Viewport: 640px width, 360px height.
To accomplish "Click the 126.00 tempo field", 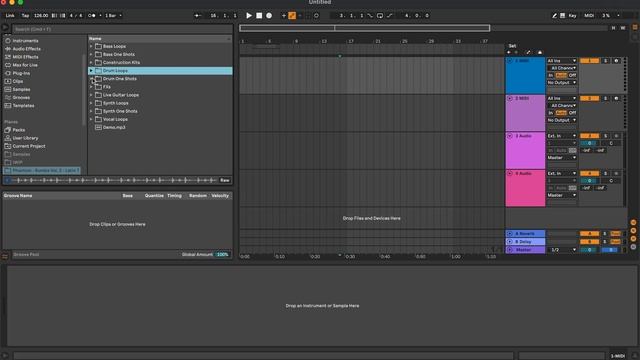I will pos(41,16).
